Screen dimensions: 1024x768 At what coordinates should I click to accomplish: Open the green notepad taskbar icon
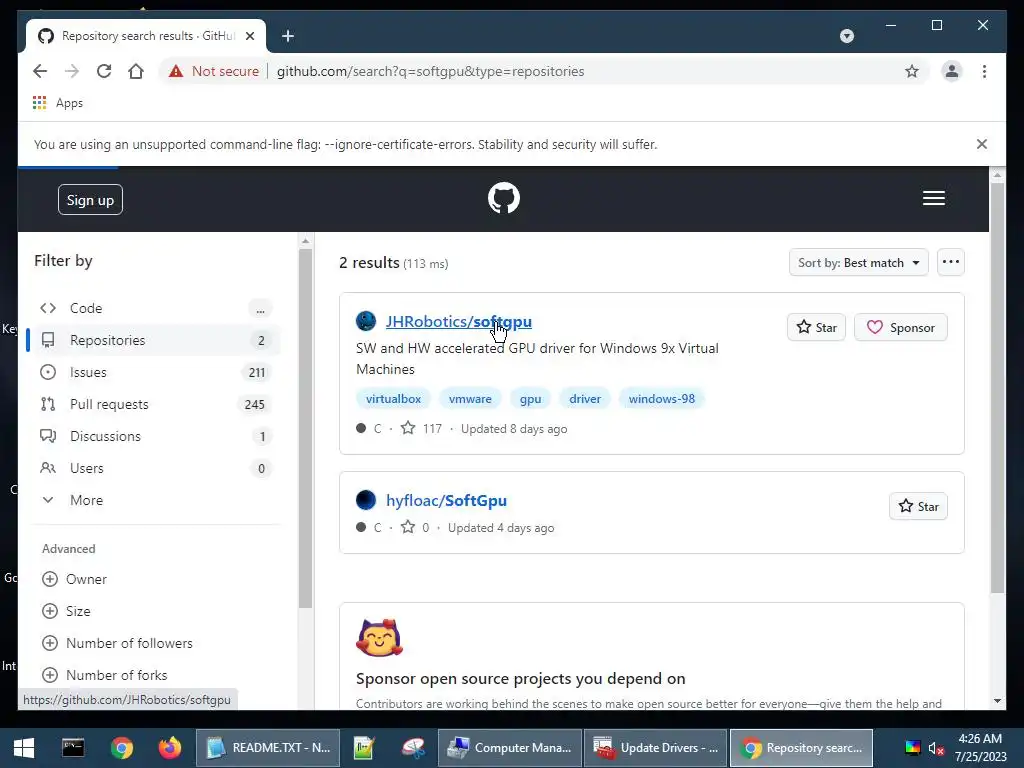click(x=363, y=748)
